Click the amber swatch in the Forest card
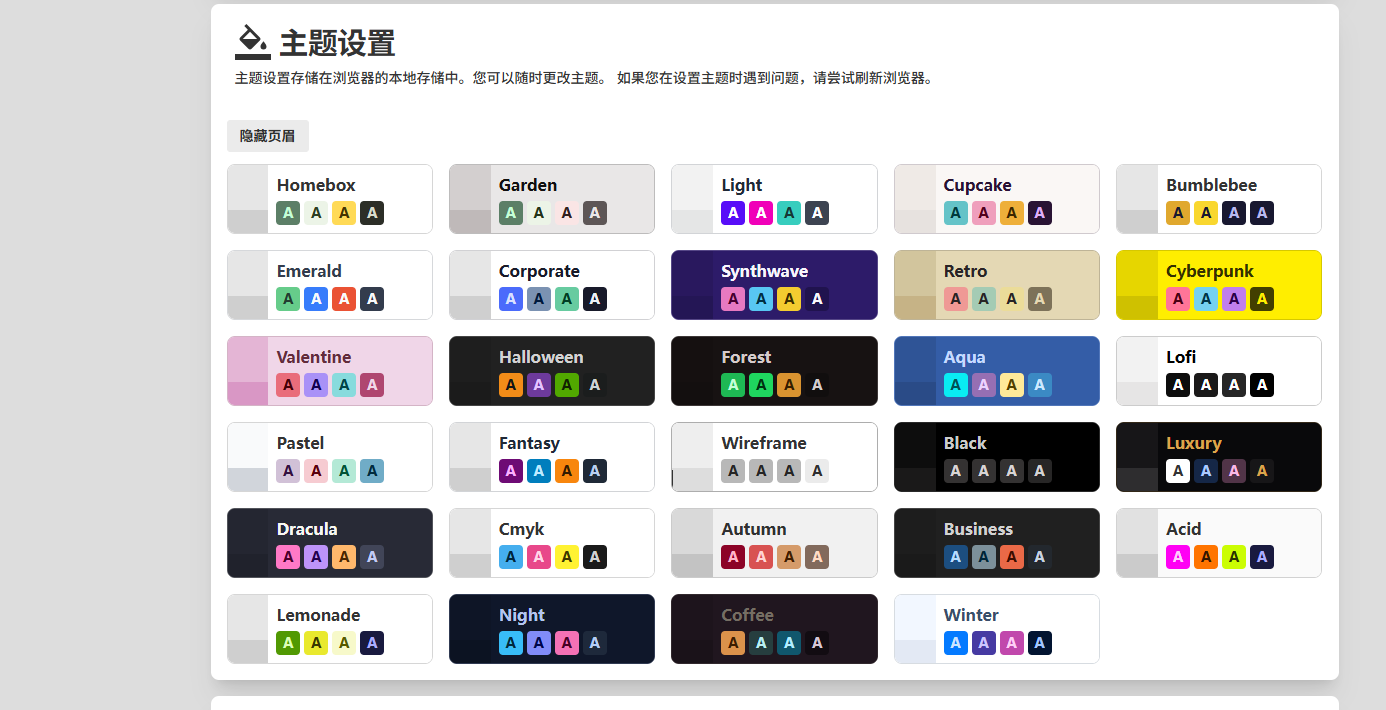1386x710 pixels. pyautogui.click(x=789, y=385)
